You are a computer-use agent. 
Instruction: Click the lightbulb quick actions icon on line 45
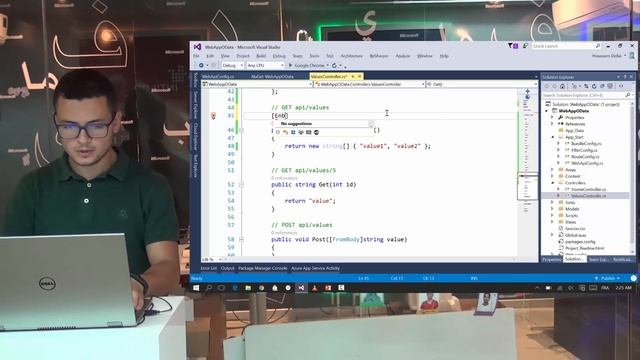[213, 116]
